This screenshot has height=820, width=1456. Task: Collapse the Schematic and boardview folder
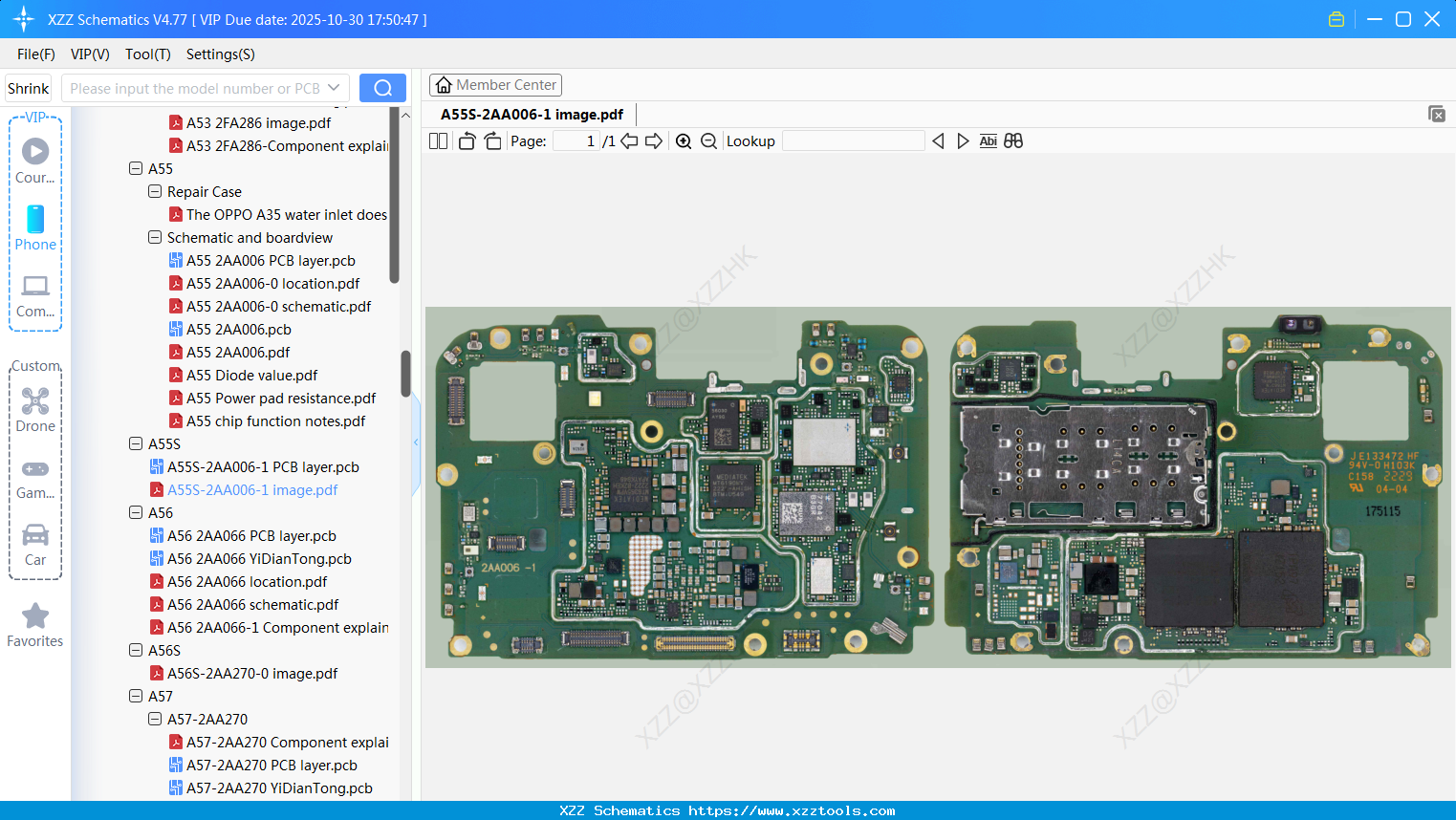pyautogui.click(x=155, y=237)
